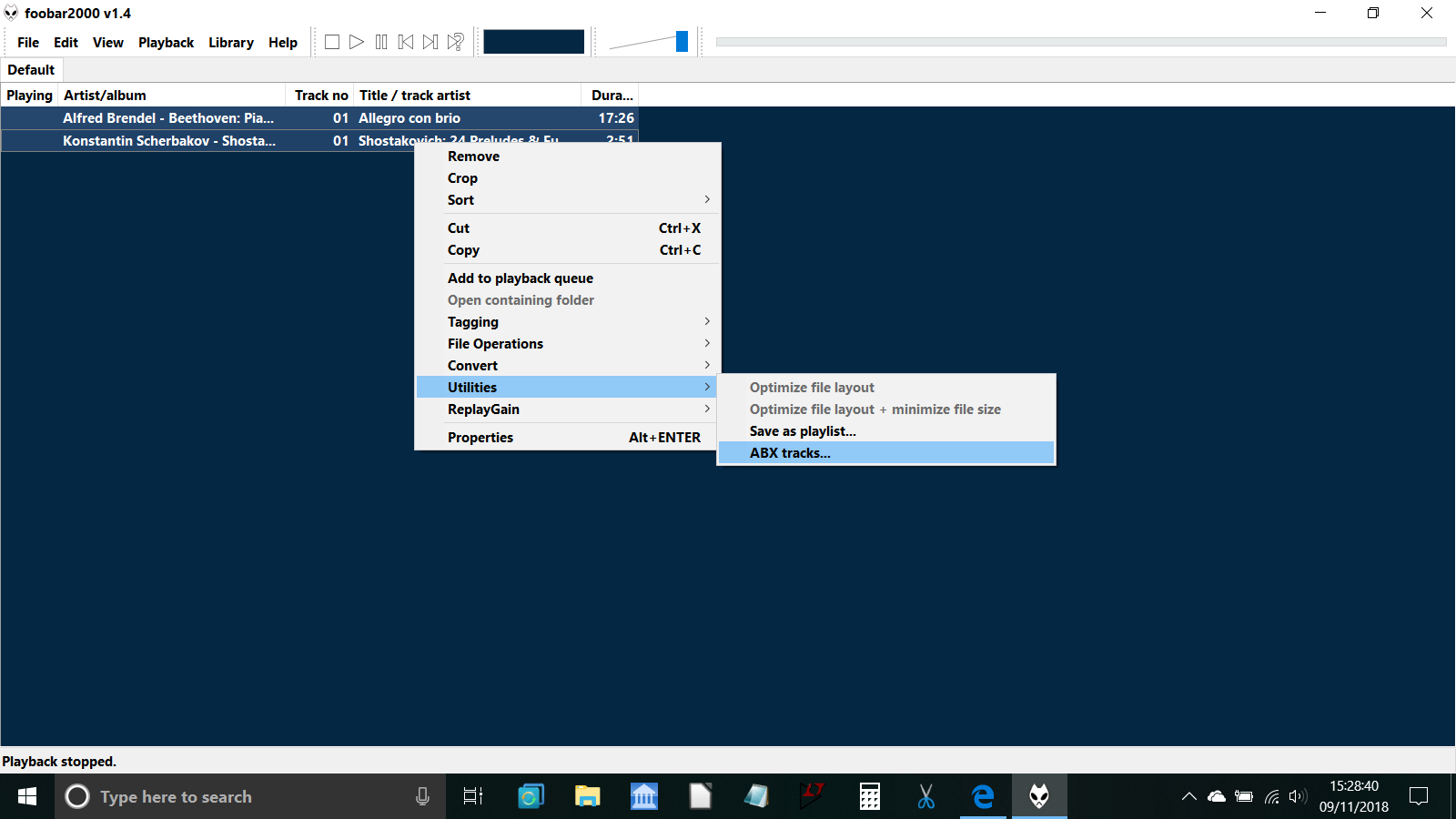Click the foobar2000 alien title bar icon
Image resolution: width=1456 pixels, height=819 pixels.
(11, 13)
